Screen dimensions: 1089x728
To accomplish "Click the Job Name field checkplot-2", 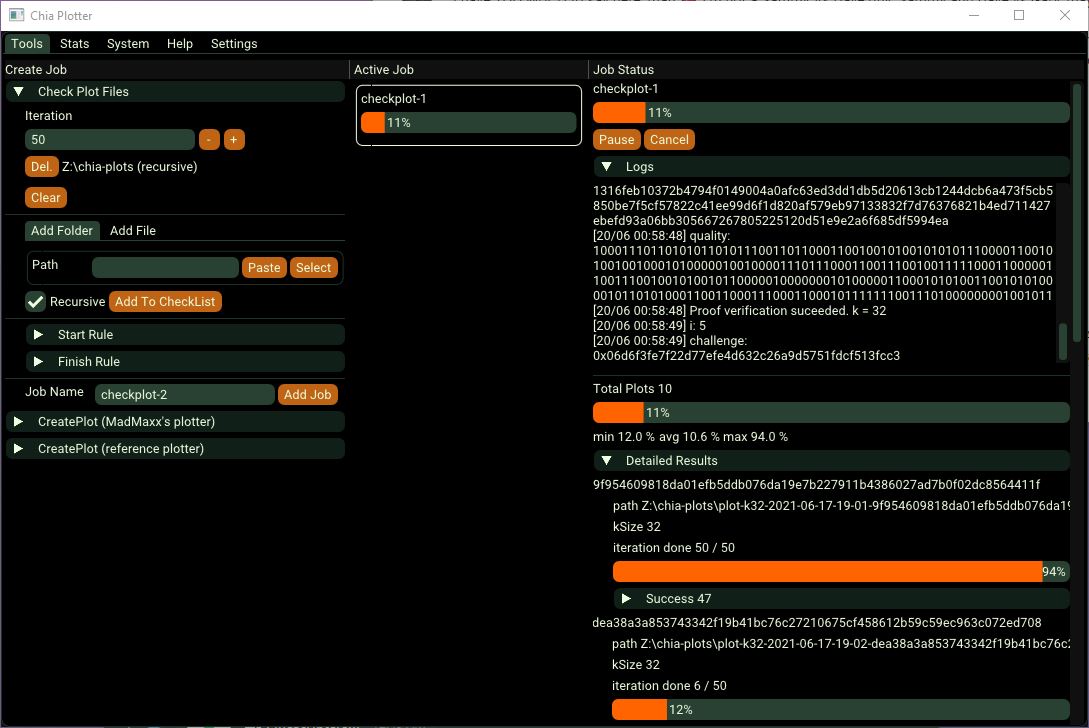I will [x=185, y=395].
